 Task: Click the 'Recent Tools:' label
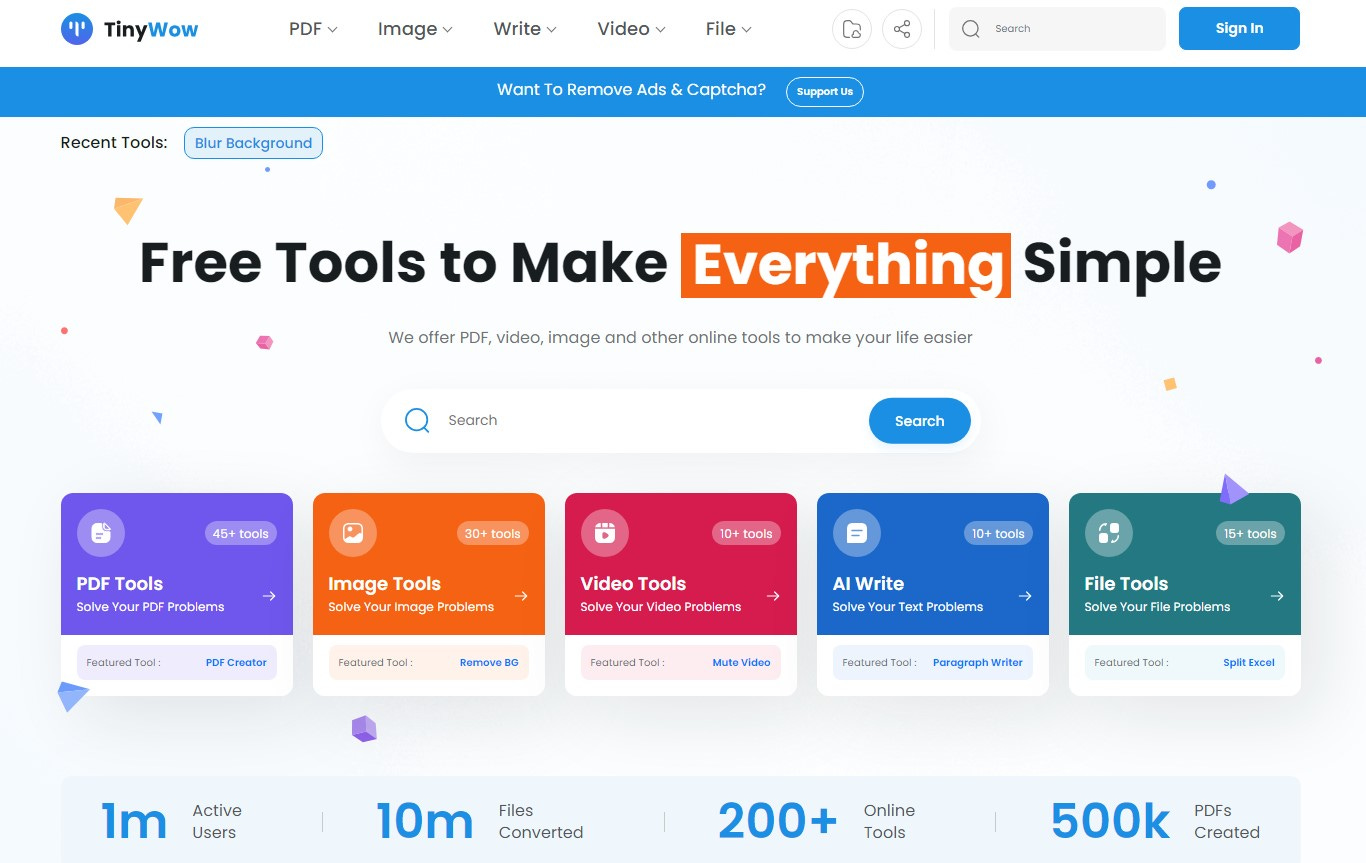(x=114, y=143)
